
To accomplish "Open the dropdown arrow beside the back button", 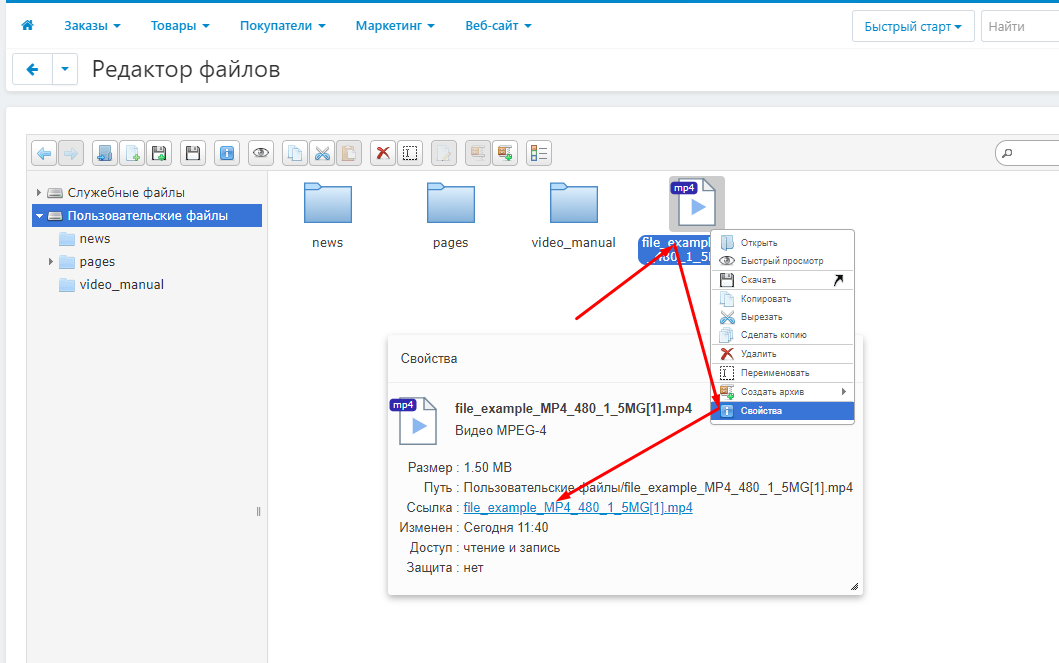I will (x=65, y=69).
